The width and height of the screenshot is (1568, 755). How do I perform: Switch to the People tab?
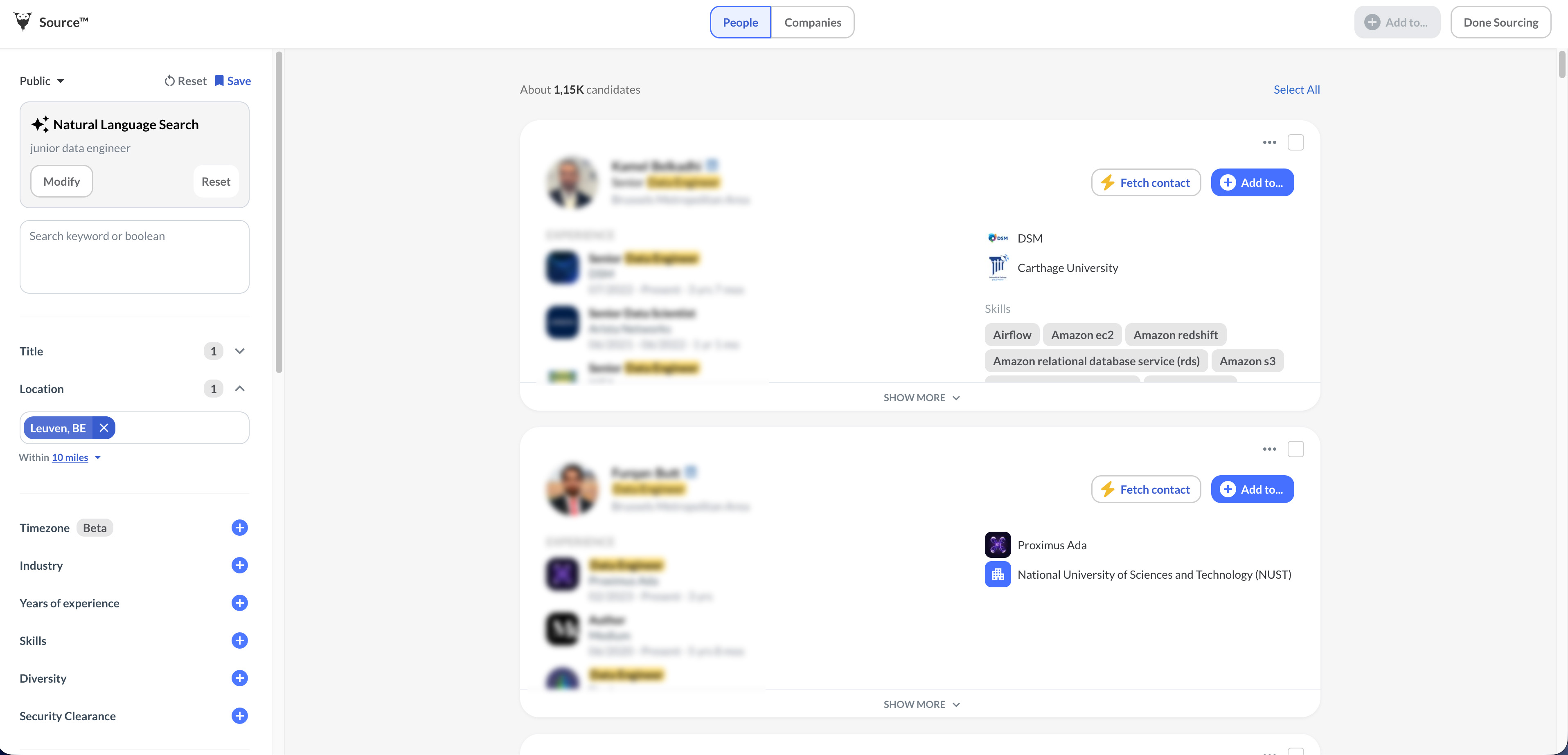click(x=740, y=22)
